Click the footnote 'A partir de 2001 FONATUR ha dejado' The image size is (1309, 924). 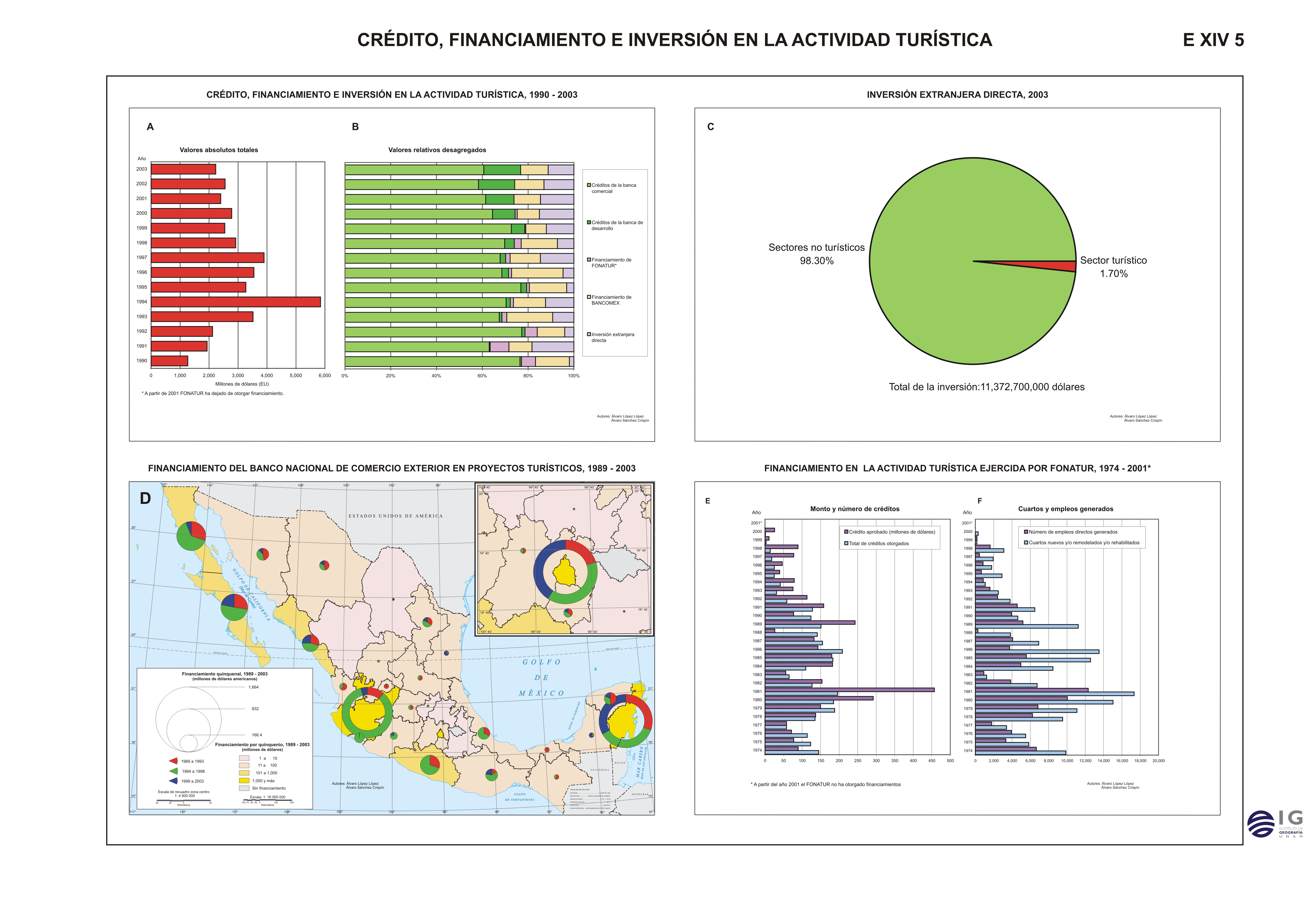coord(213,393)
